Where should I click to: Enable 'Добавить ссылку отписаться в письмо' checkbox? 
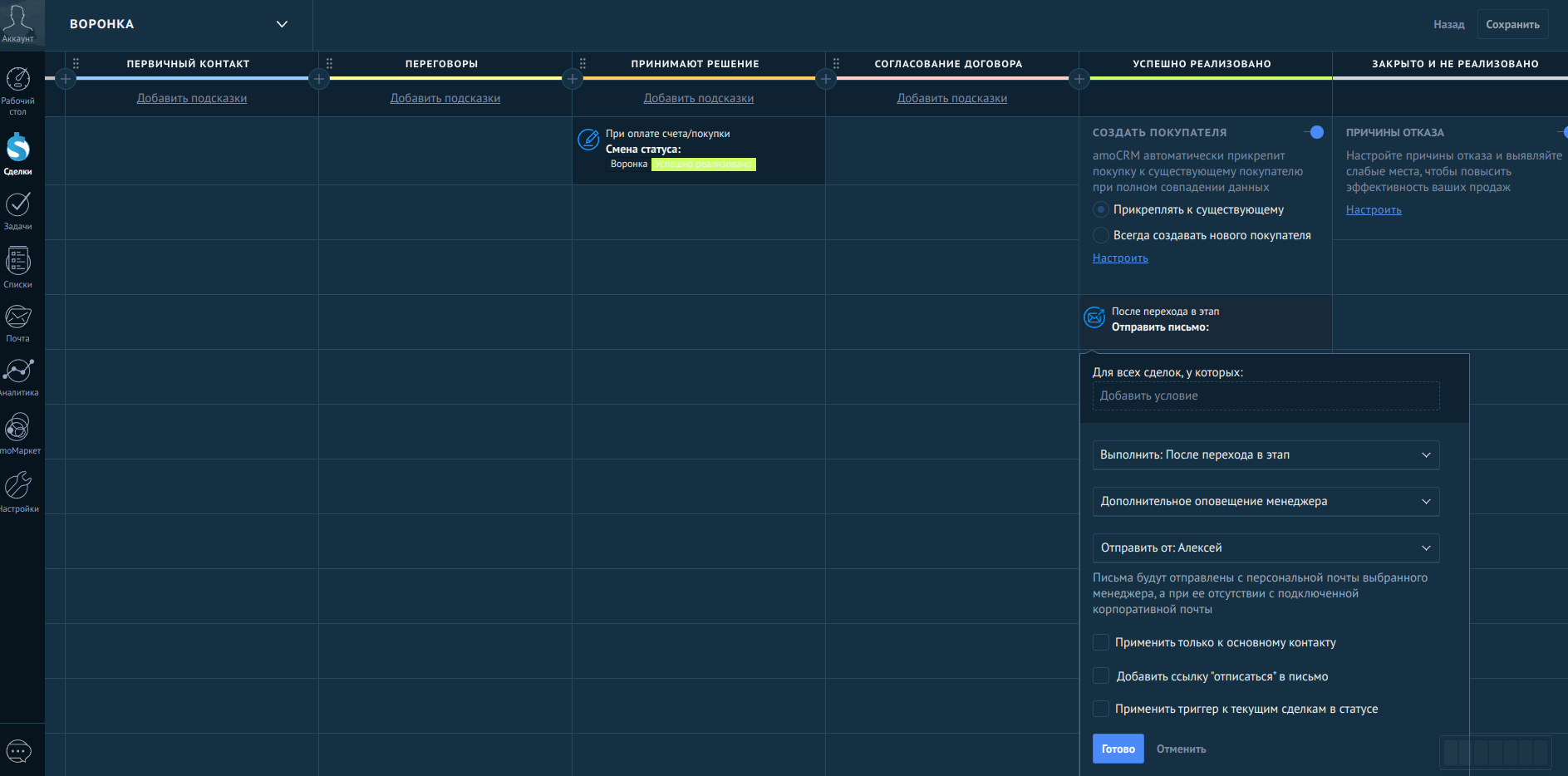1101,676
